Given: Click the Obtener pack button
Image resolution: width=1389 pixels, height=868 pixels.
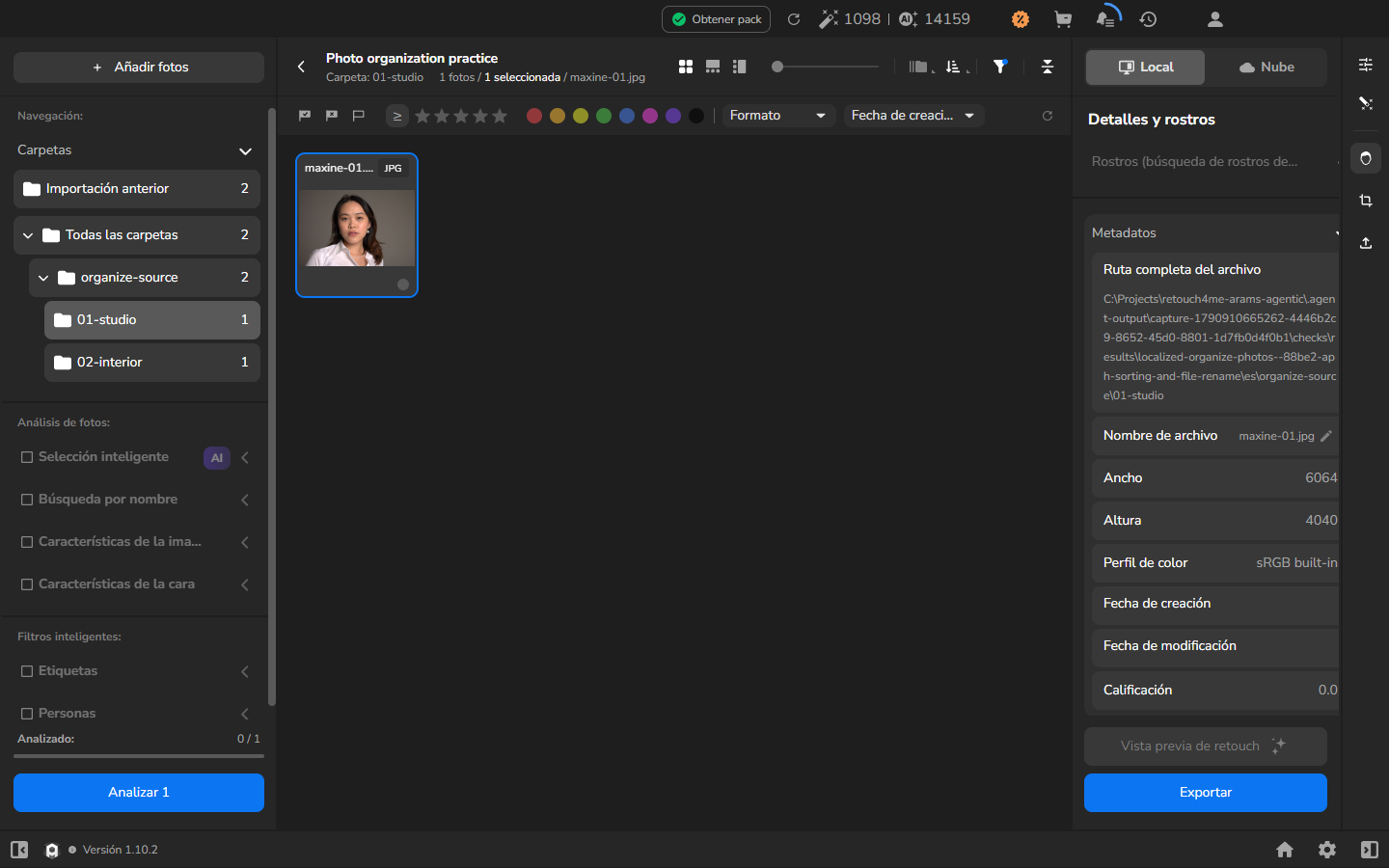Looking at the screenshot, I should (x=717, y=19).
